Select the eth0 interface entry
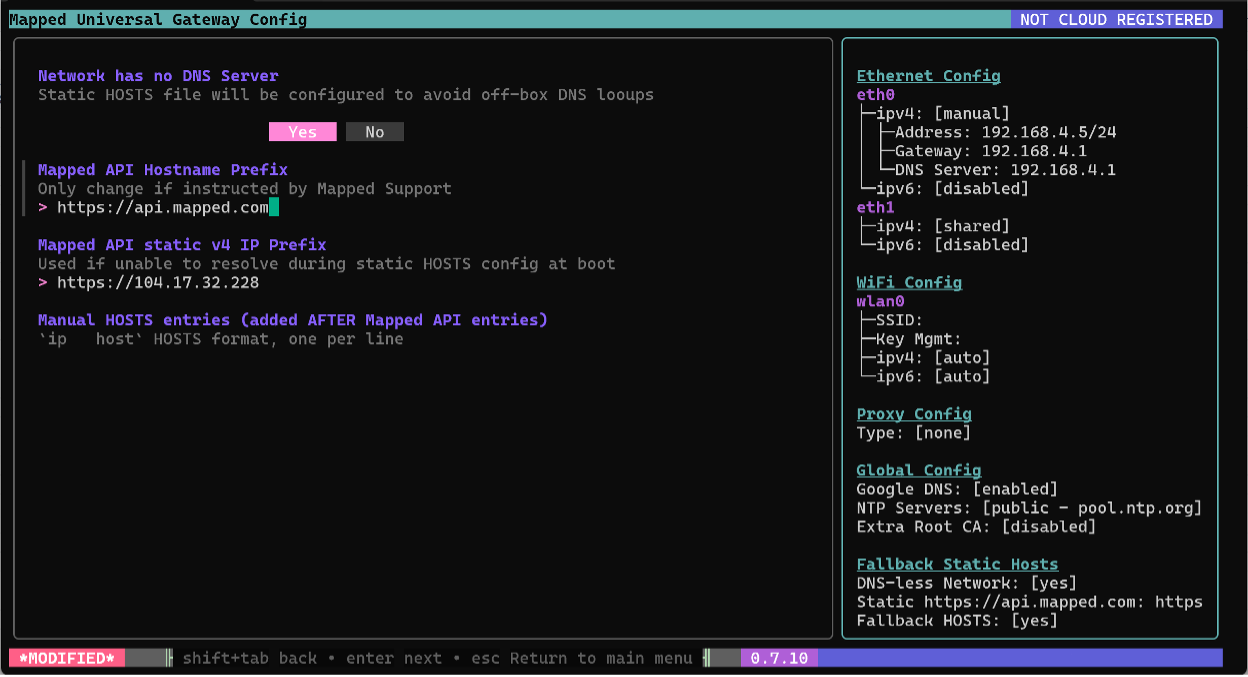 coord(876,95)
